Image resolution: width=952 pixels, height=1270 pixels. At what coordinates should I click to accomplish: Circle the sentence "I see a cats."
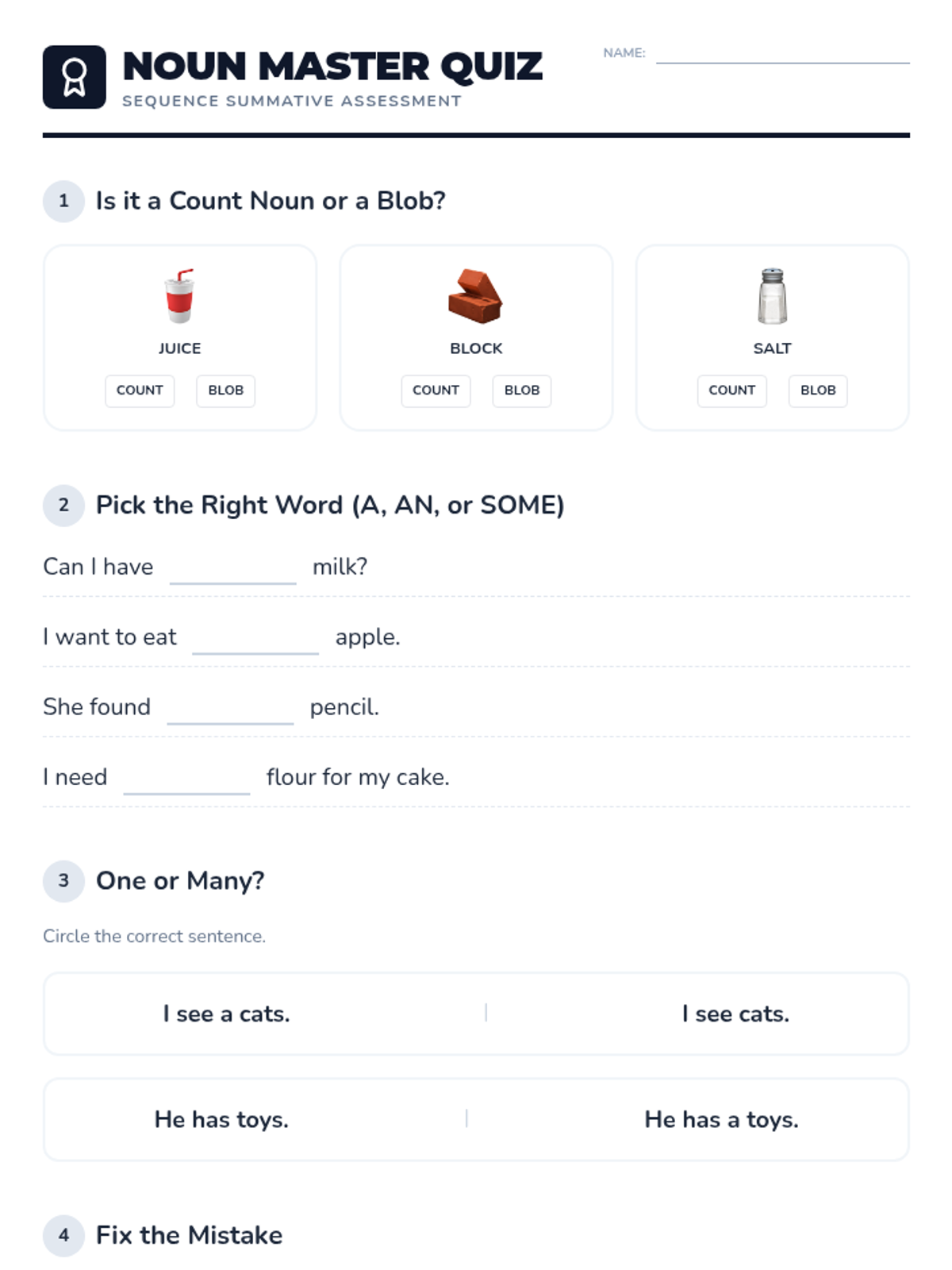click(226, 1014)
